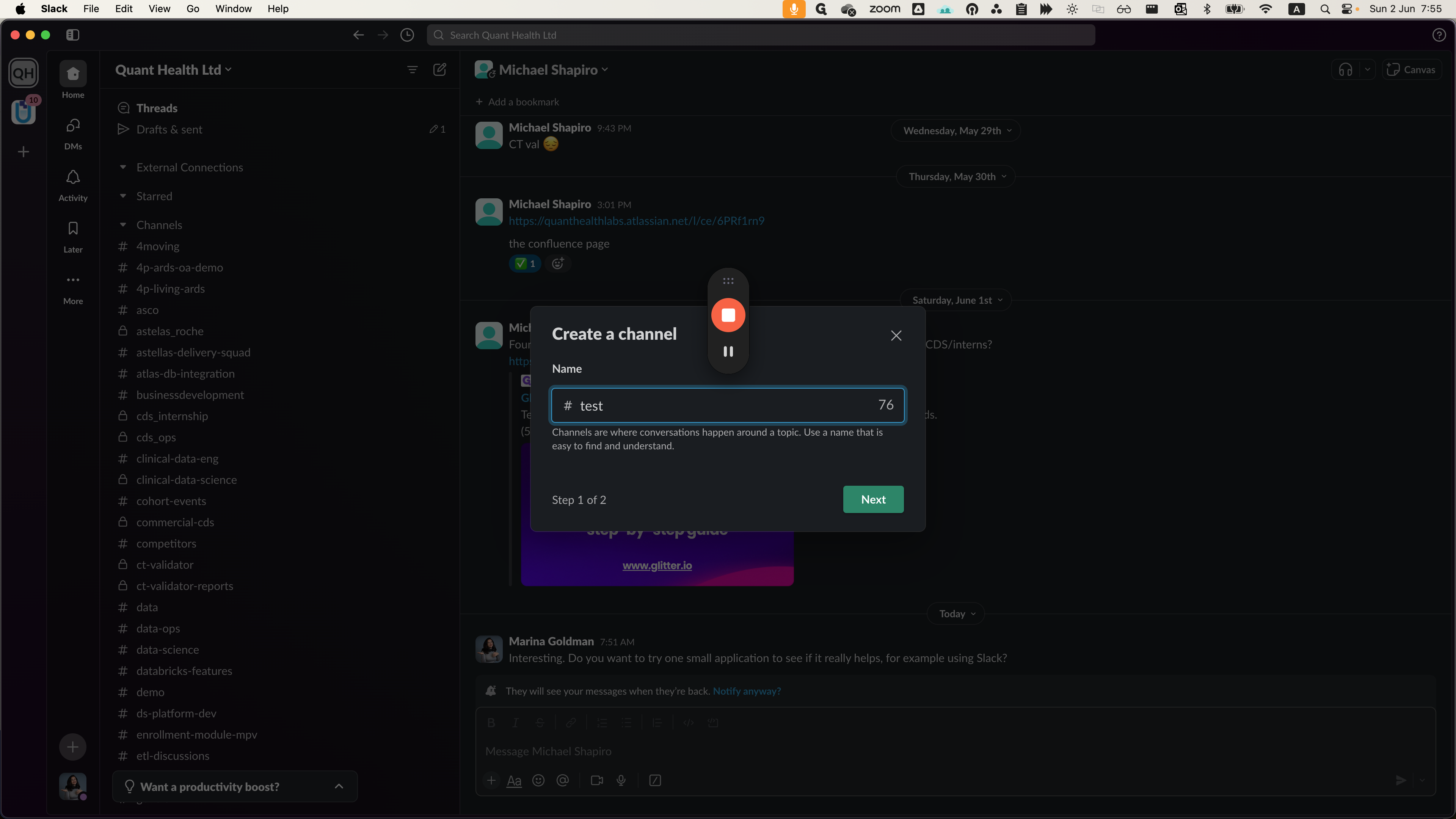Toggle sidebar visibility icon

[x=72, y=35]
